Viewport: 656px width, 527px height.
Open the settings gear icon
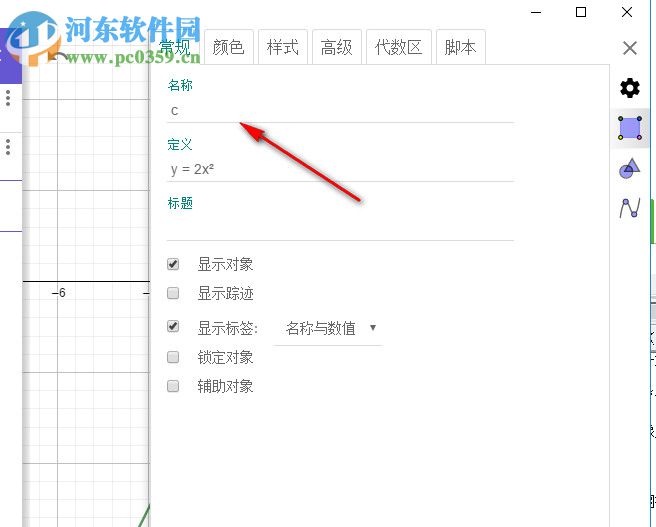pyautogui.click(x=630, y=88)
